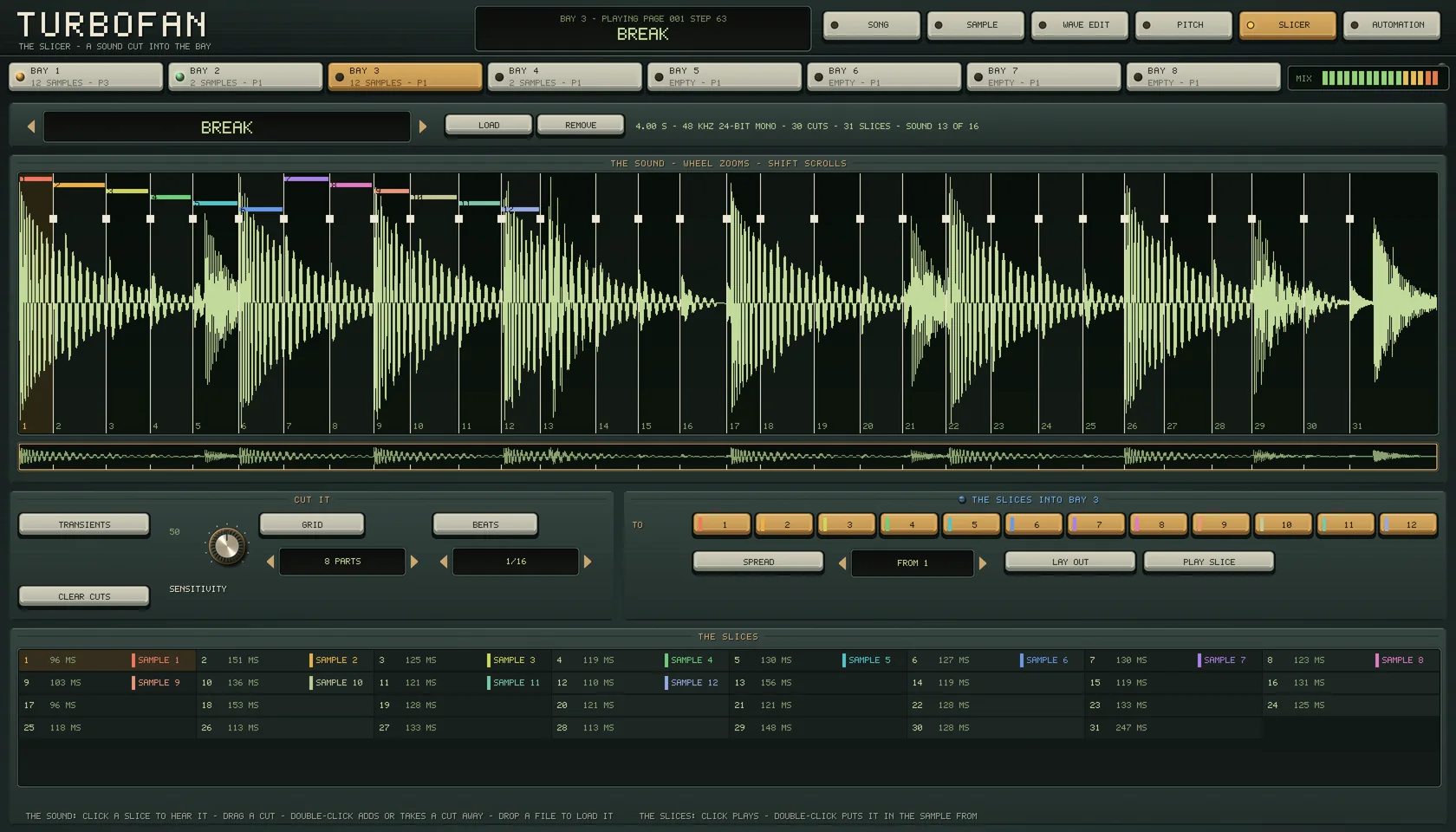Decrease grid parts with left arrow
The height and width of the screenshot is (832, 1456).
(x=270, y=562)
